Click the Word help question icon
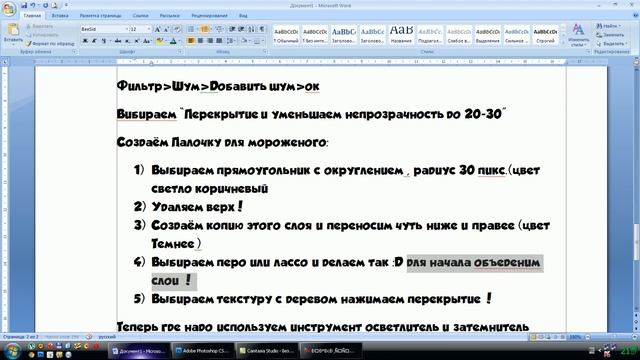Screen dimensions: 640x360 click(x=636, y=16)
